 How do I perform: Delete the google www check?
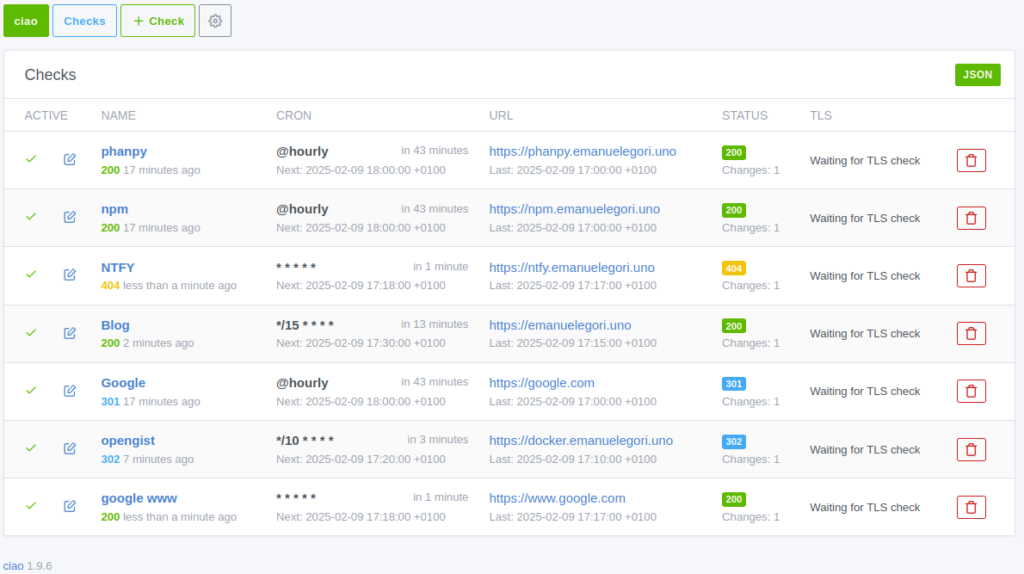pyautogui.click(x=971, y=507)
